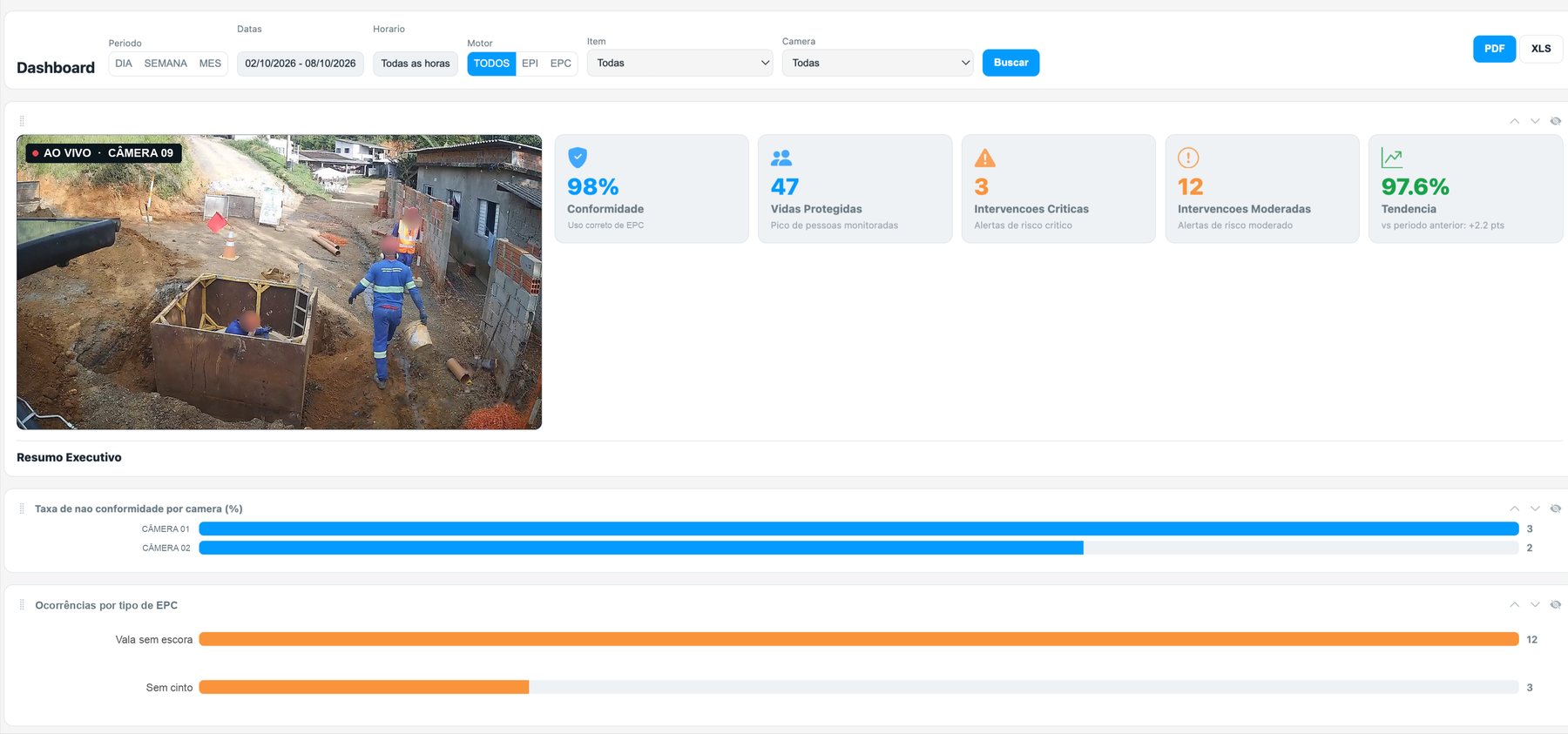
Task: Click the trend chart icon on Tendencia card
Action: click(x=1392, y=158)
